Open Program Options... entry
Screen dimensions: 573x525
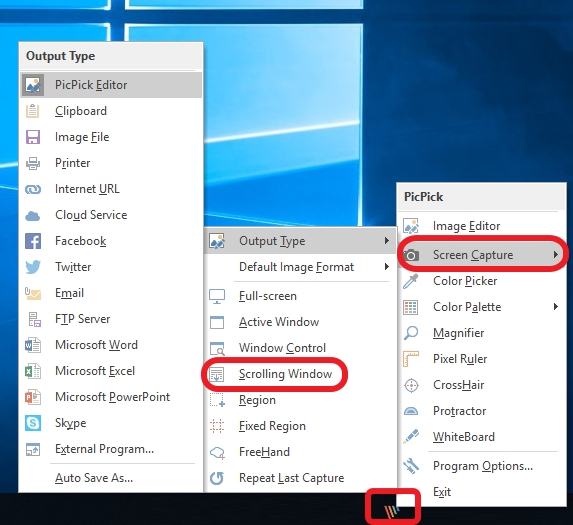pyautogui.click(x=482, y=466)
